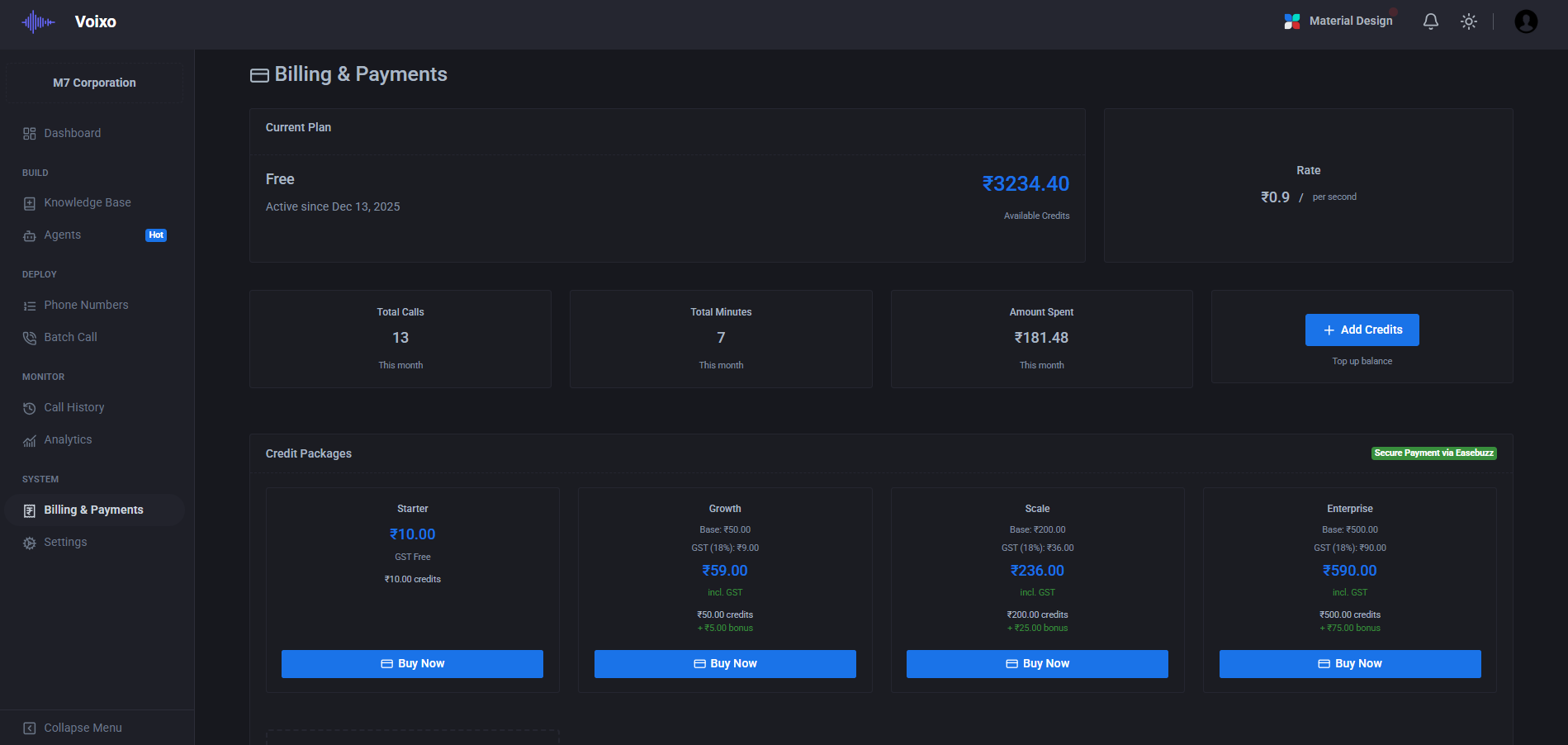The height and width of the screenshot is (745, 1568).
Task: Click the Secure Payment via Easebuzz badge
Action: click(x=1433, y=453)
